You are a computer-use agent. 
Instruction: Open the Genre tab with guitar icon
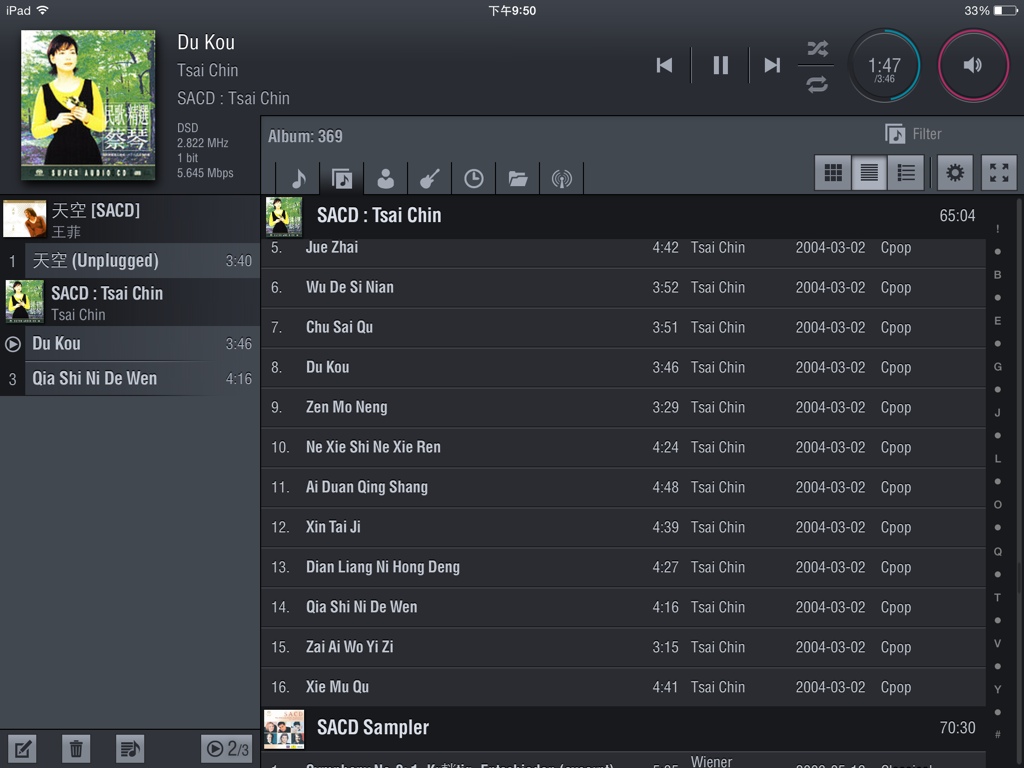coord(429,178)
